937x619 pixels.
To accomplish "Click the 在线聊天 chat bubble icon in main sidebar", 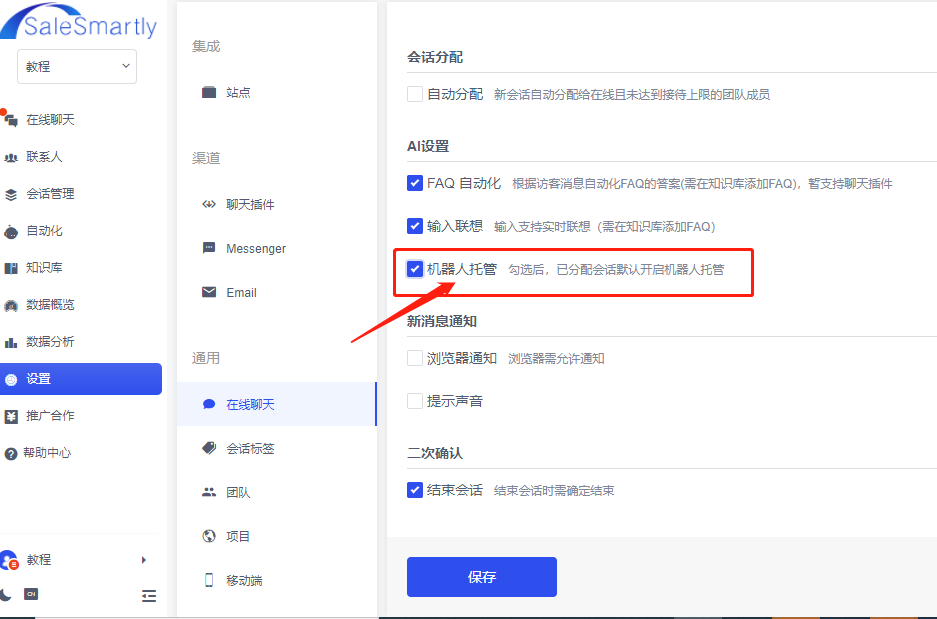I will (11, 119).
